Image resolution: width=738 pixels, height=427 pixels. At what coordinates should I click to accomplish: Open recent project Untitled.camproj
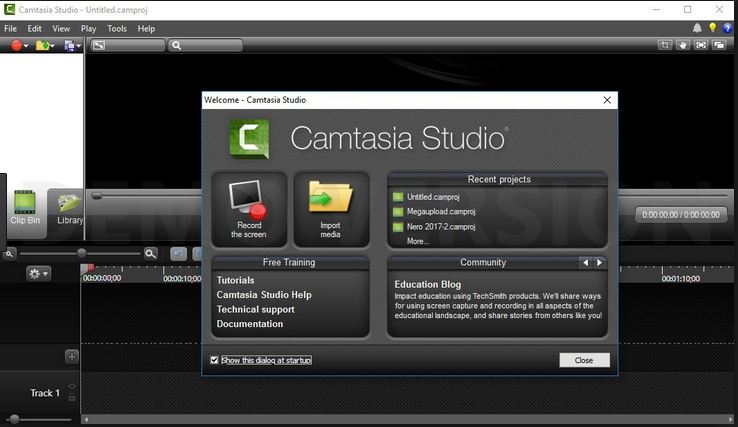click(433, 197)
